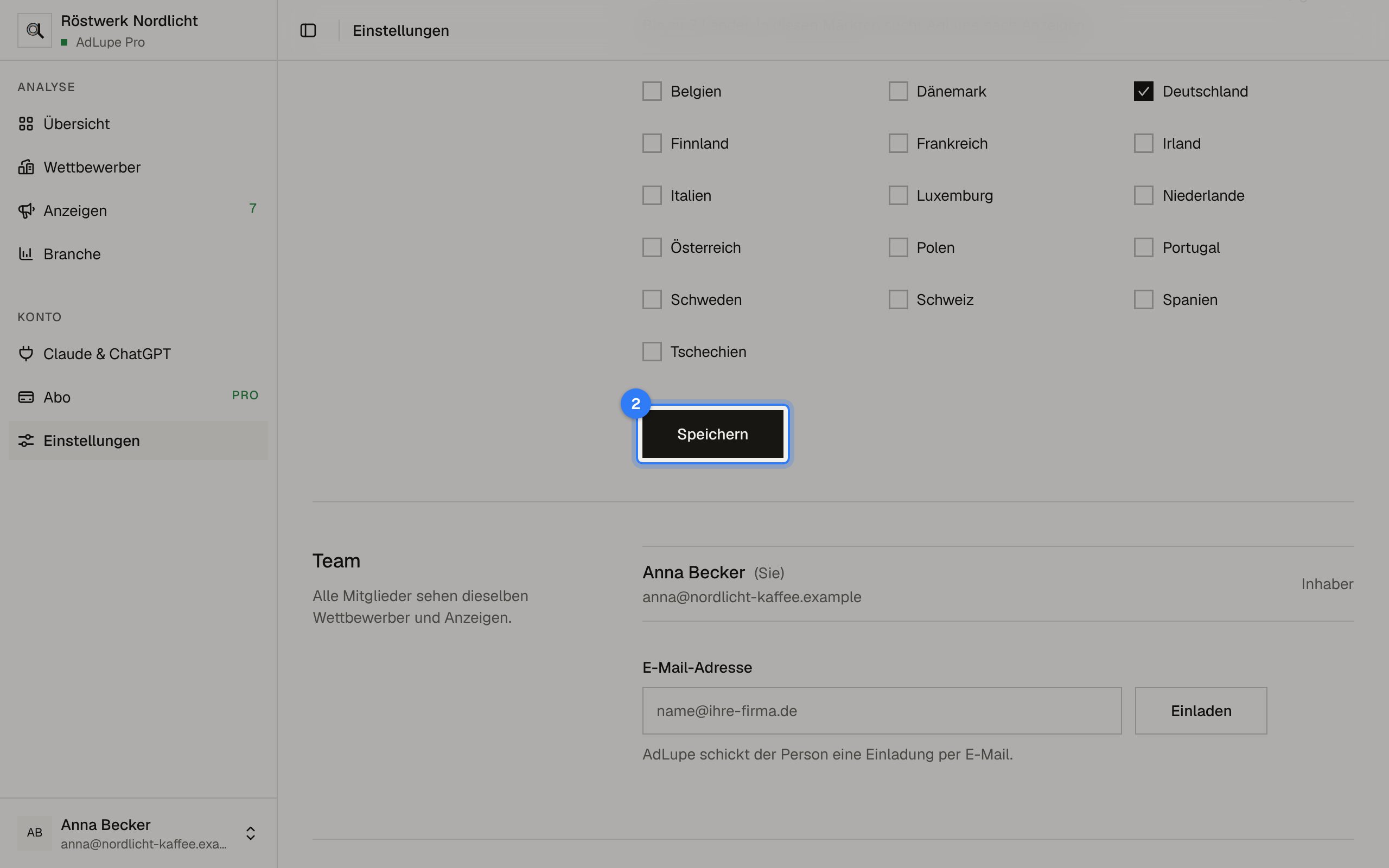Select the Spanien checkbox

point(1143,299)
